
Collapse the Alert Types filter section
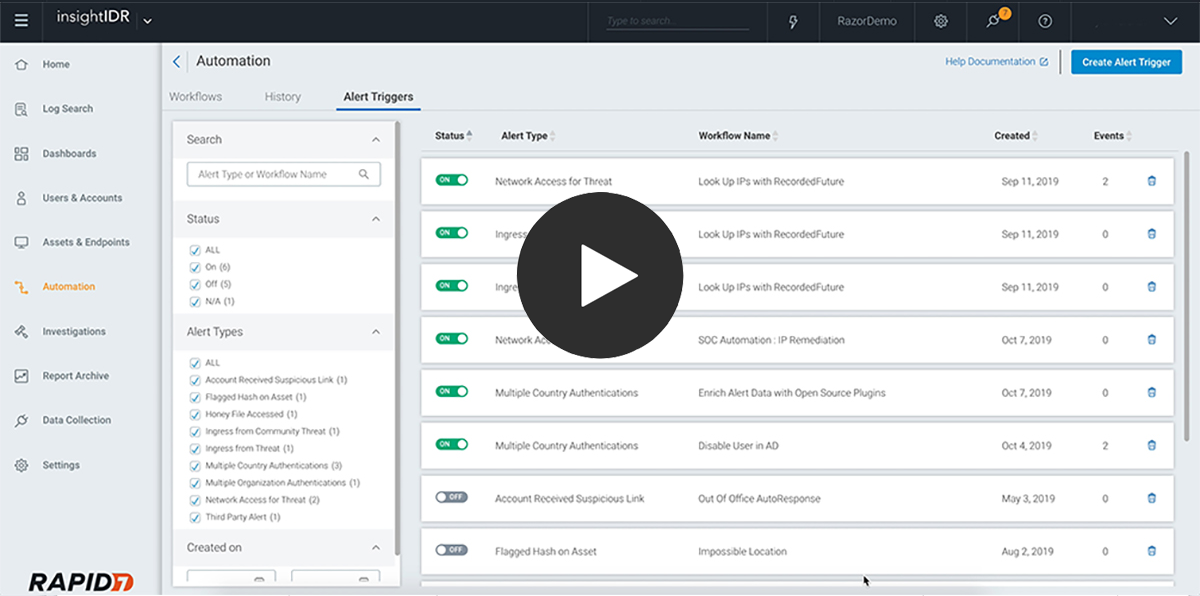pyautogui.click(x=376, y=332)
